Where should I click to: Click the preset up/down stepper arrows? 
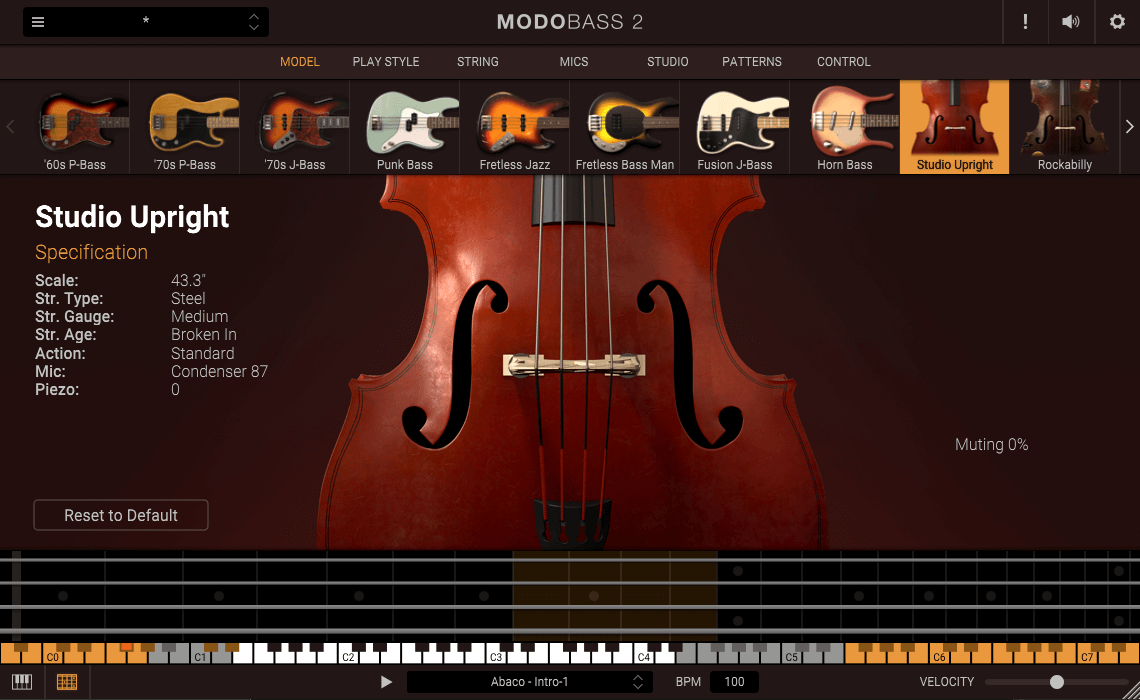click(x=254, y=22)
